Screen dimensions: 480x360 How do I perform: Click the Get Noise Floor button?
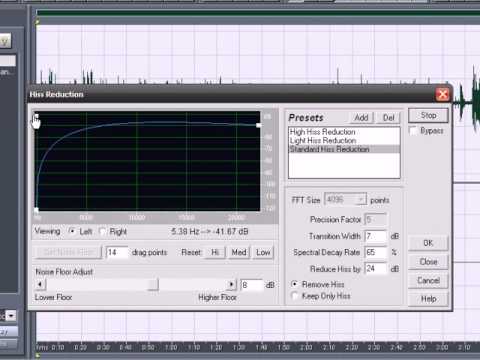[x=68, y=252]
